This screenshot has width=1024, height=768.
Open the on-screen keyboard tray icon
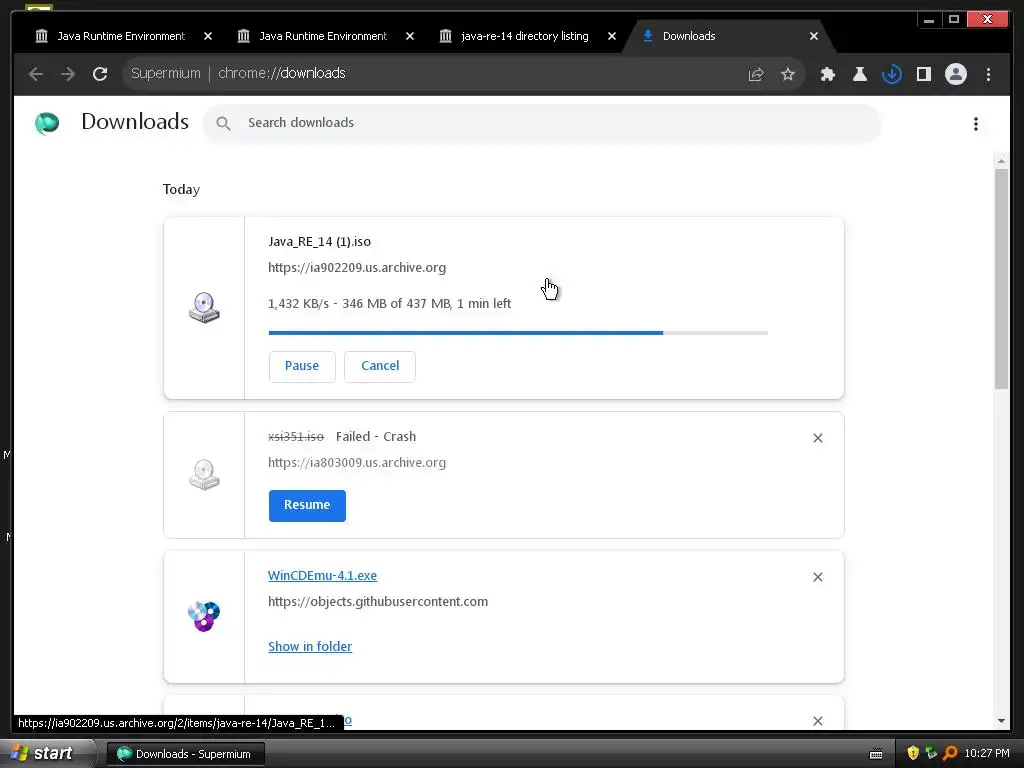click(x=876, y=754)
